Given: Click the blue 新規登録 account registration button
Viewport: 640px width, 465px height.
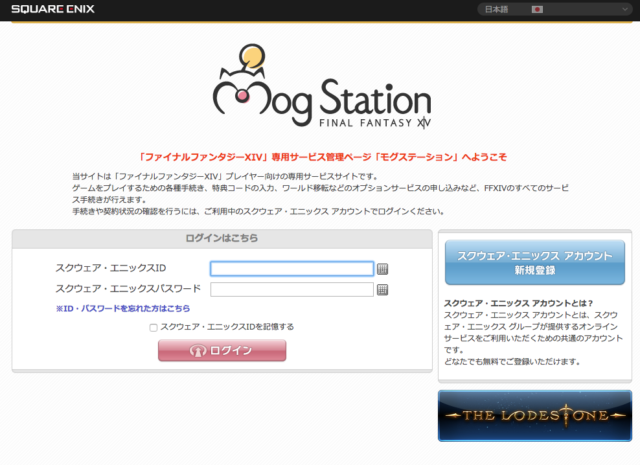Looking at the screenshot, I should coord(534,263).
